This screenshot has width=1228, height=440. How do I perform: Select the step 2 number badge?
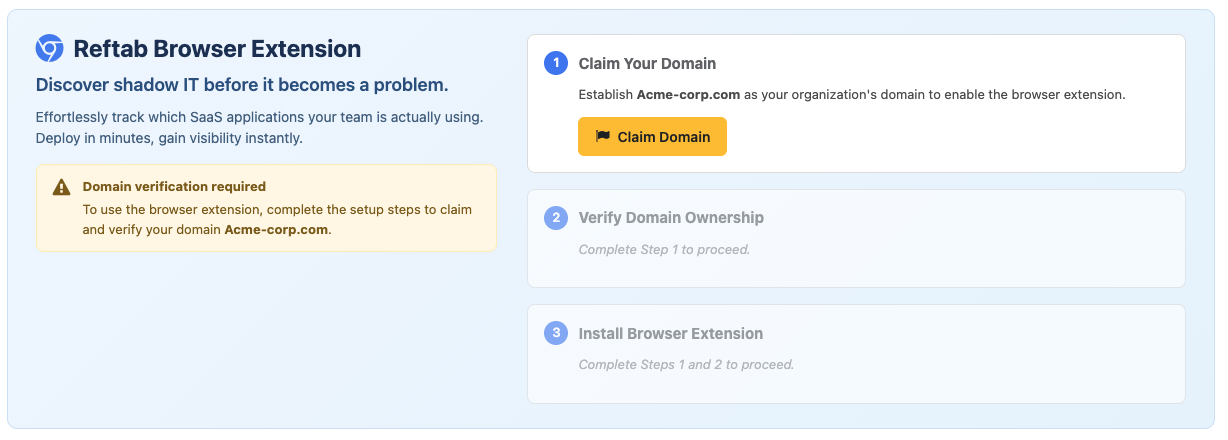(556, 218)
